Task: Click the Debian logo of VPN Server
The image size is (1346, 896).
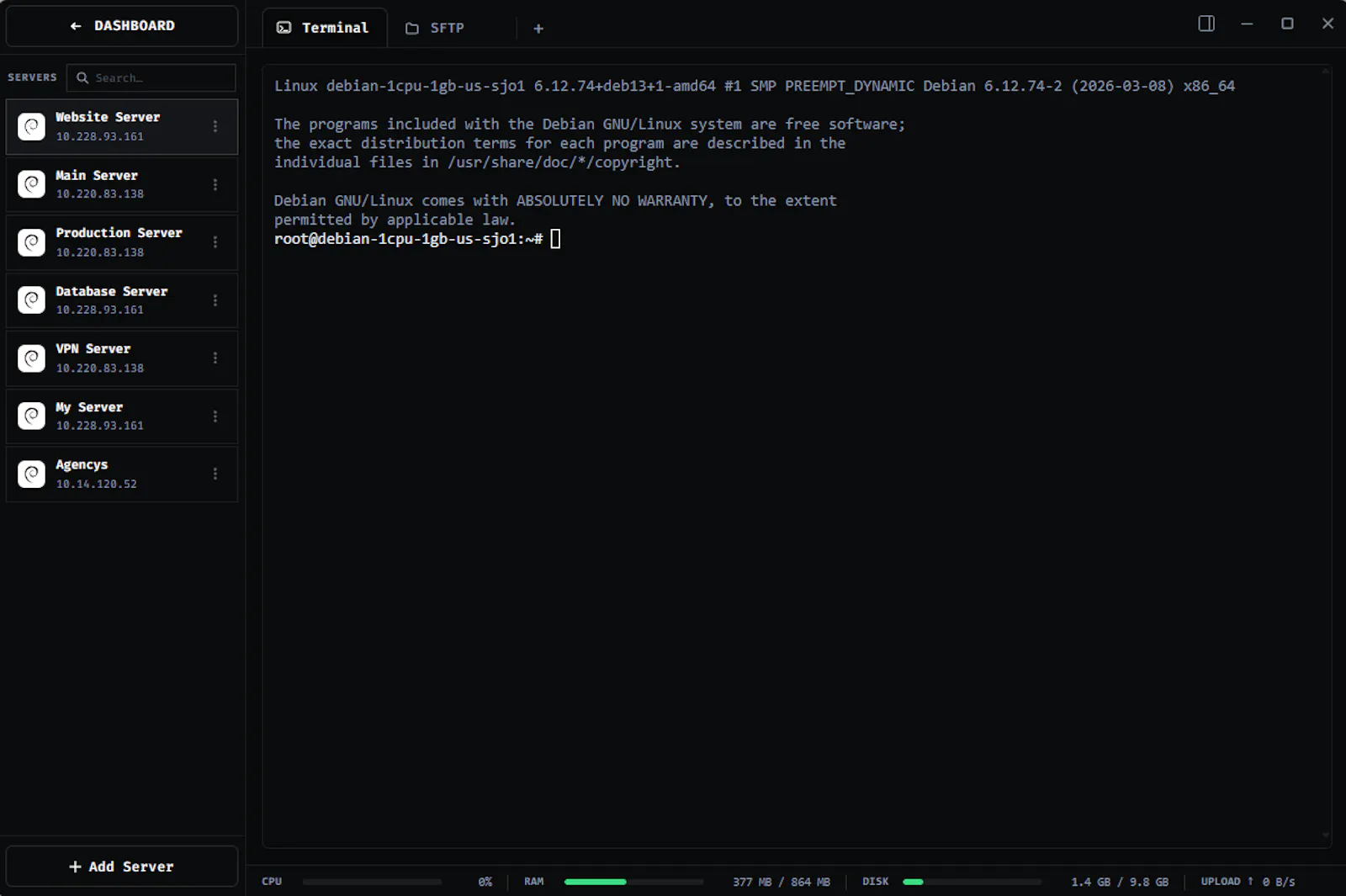Action: click(x=32, y=358)
